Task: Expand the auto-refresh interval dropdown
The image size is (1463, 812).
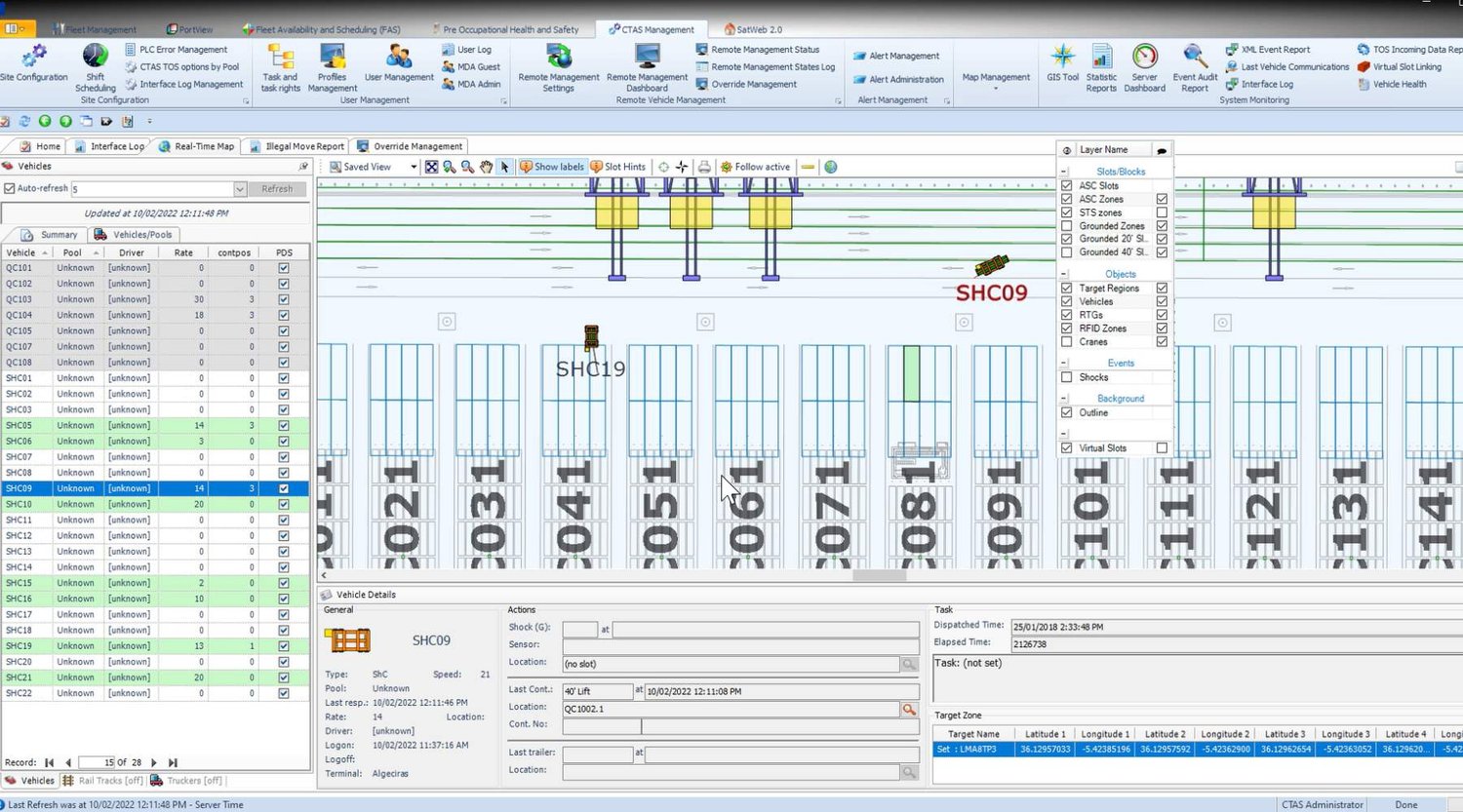Action: point(240,189)
